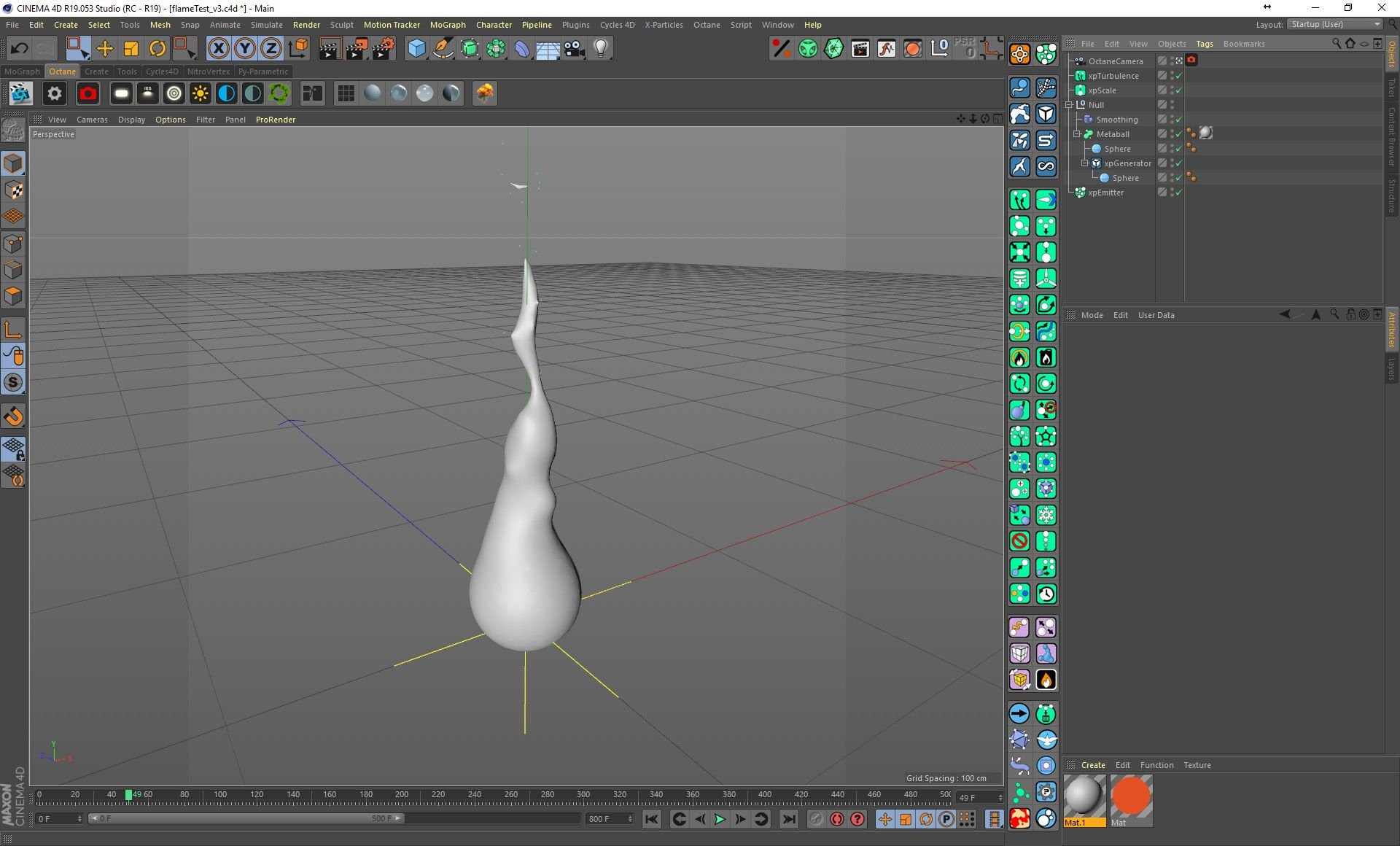Image resolution: width=1400 pixels, height=846 pixels.
Task: Switch to the Cycles4D palette tab
Action: coord(162,71)
